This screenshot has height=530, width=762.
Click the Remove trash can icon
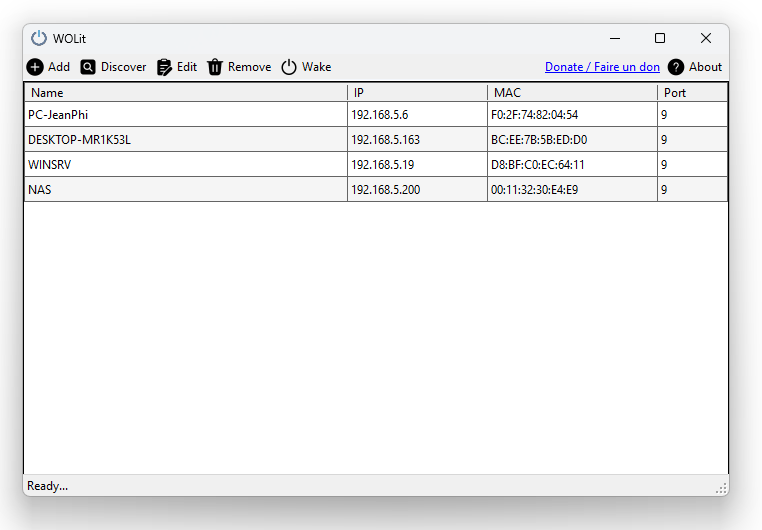pyautogui.click(x=215, y=67)
